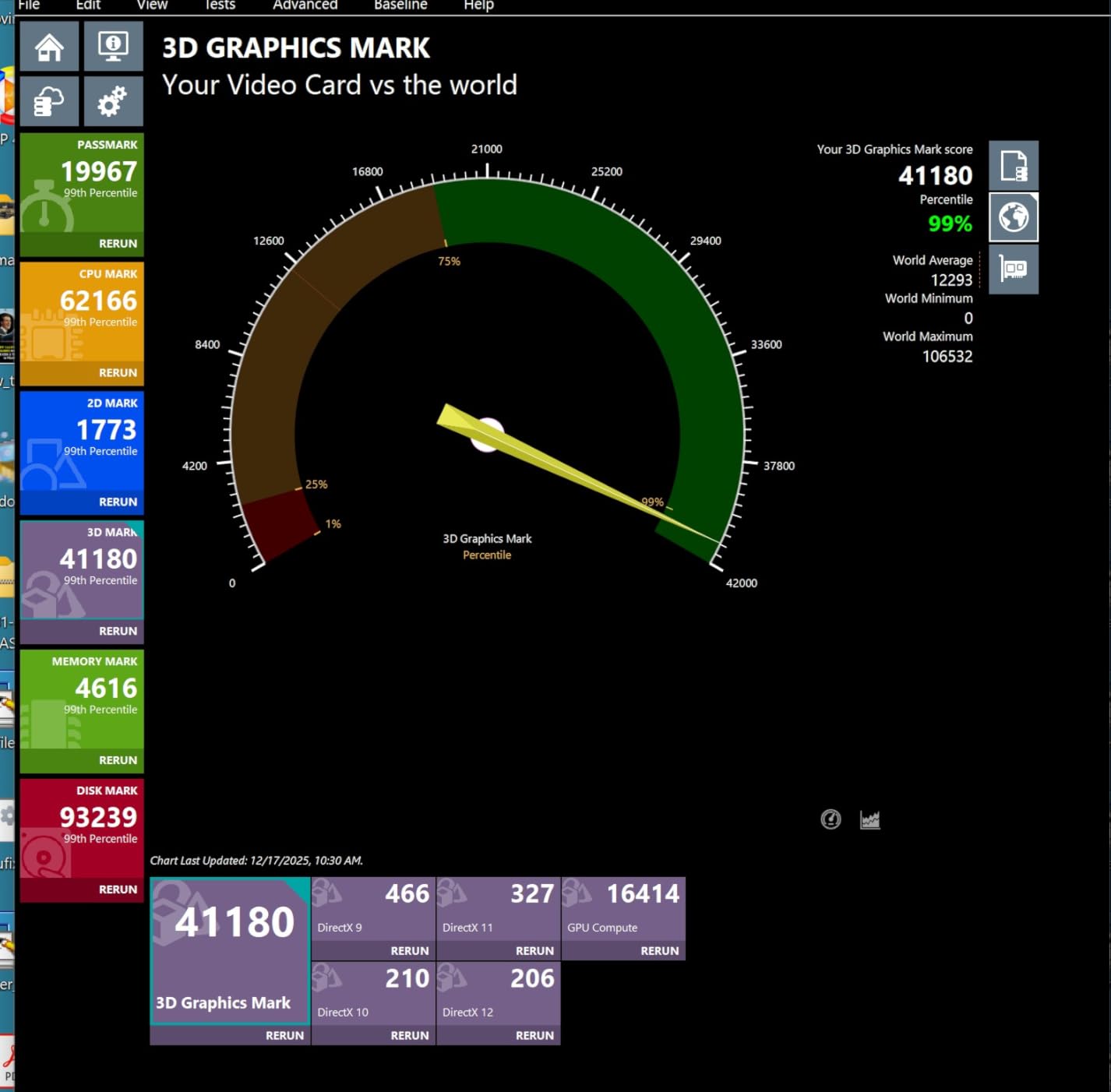
Task: Open the Baseline menu
Action: point(400,5)
